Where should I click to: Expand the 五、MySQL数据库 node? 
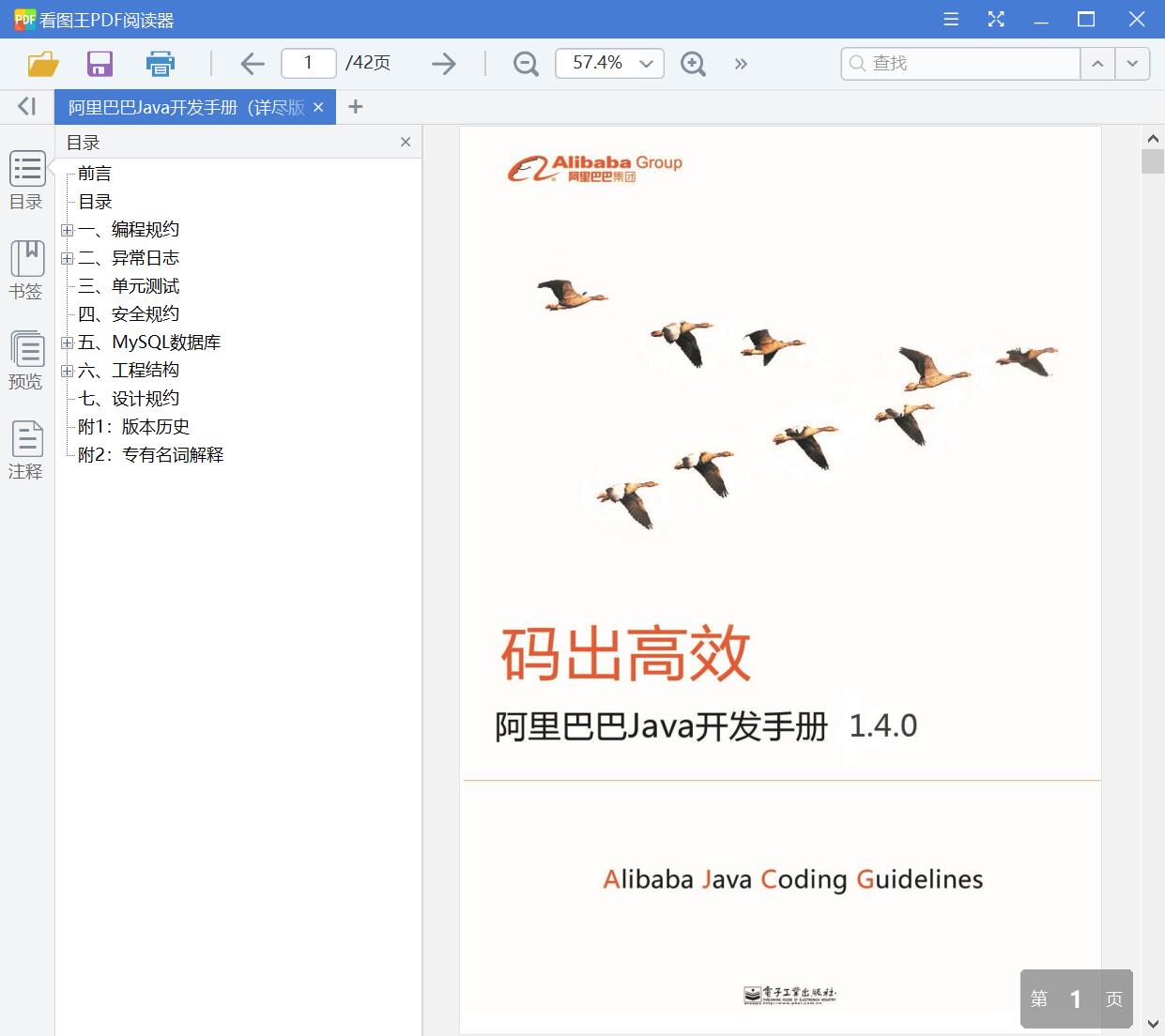[67, 343]
